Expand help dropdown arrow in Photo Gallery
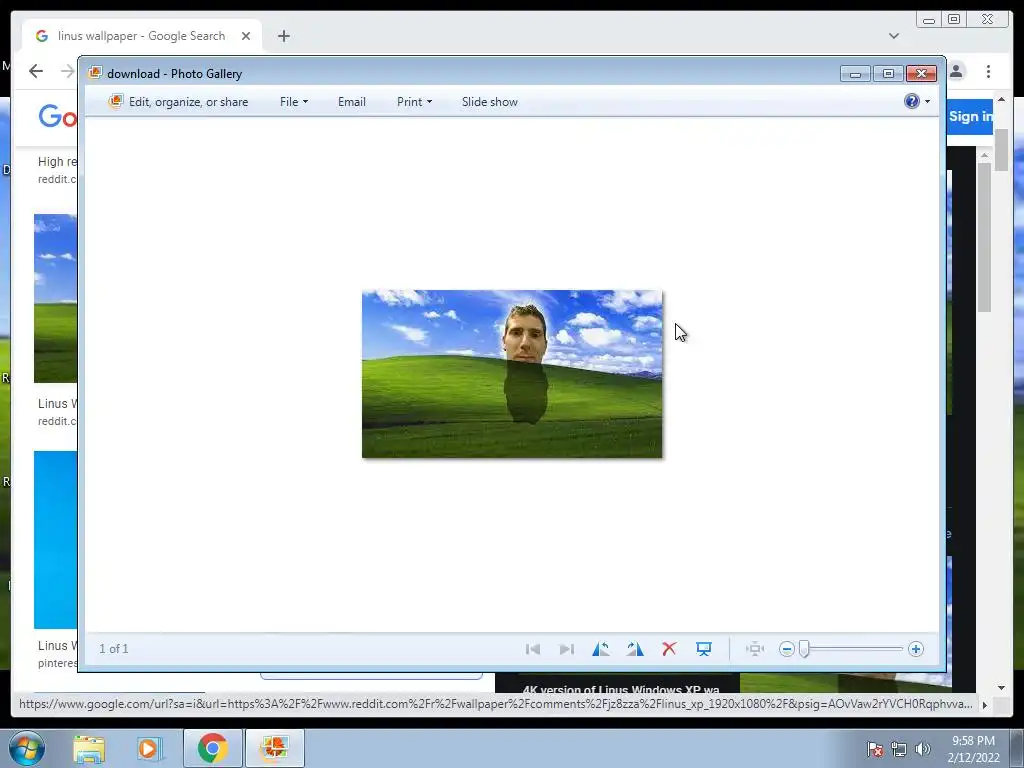The image size is (1024, 768). pos(927,102)
